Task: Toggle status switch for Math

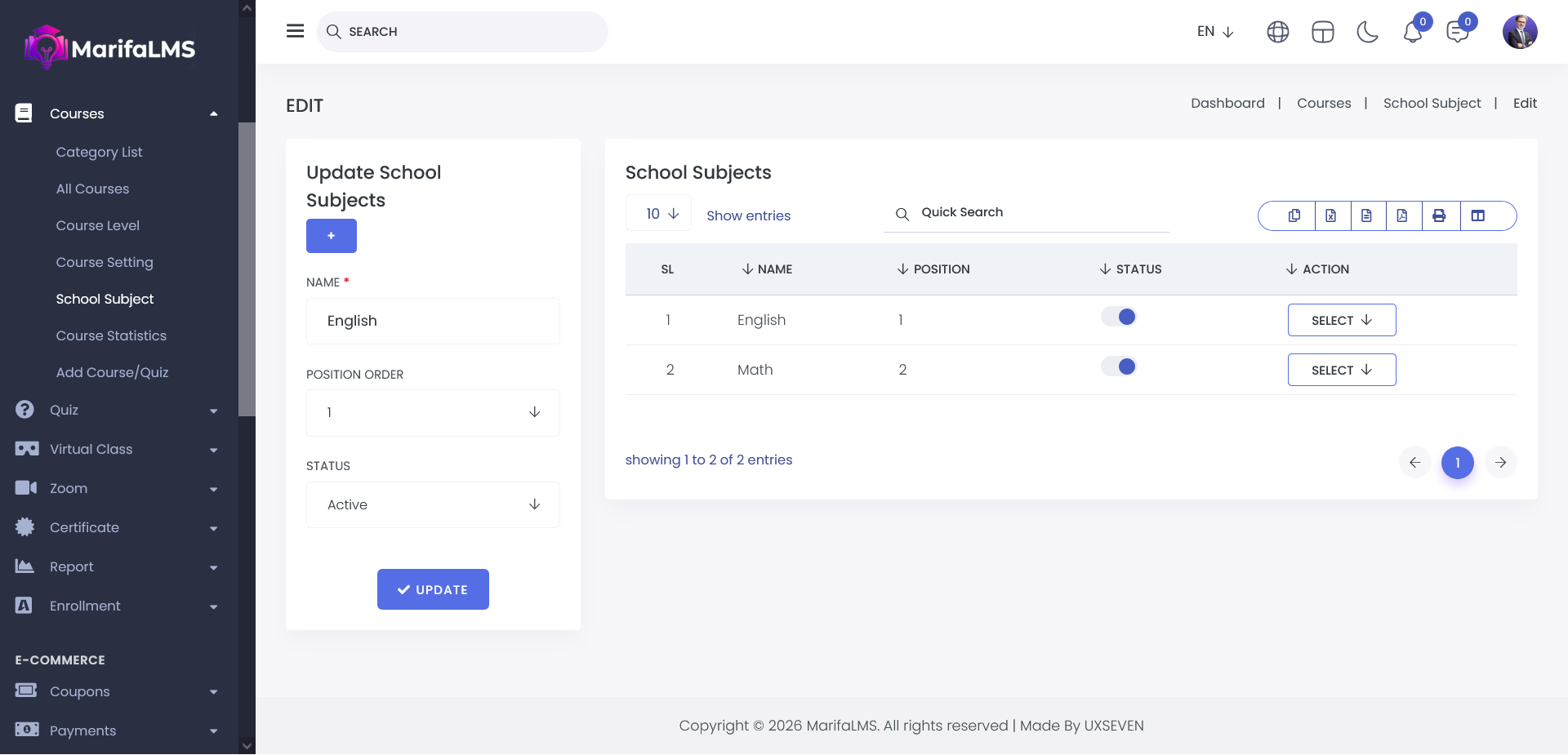Action: coord(1118,366)
